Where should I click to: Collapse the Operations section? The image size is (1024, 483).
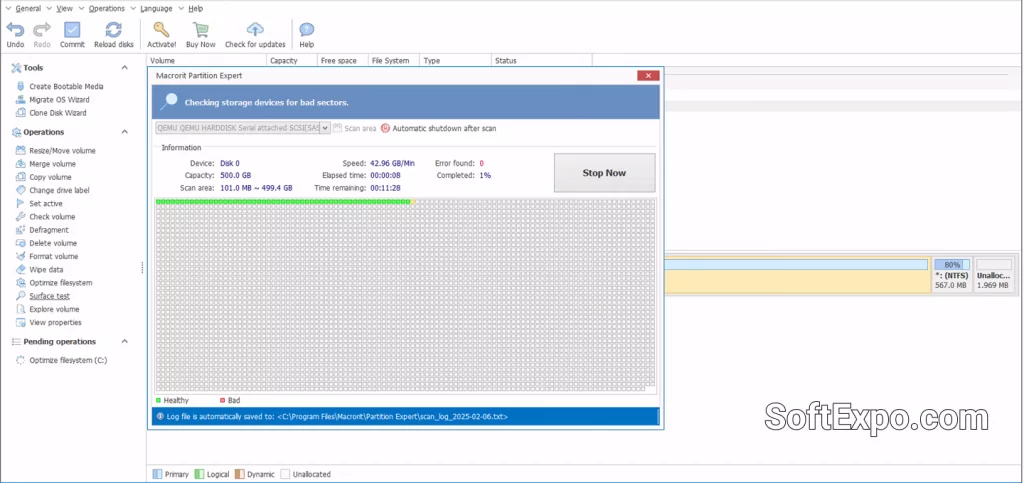click(x=125, y=132)
